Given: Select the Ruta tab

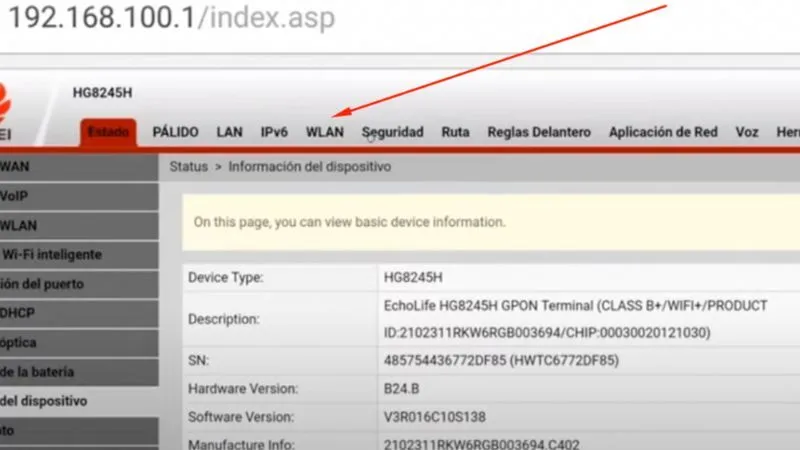Looking at the screenshot, I should [x=455, y=132].
